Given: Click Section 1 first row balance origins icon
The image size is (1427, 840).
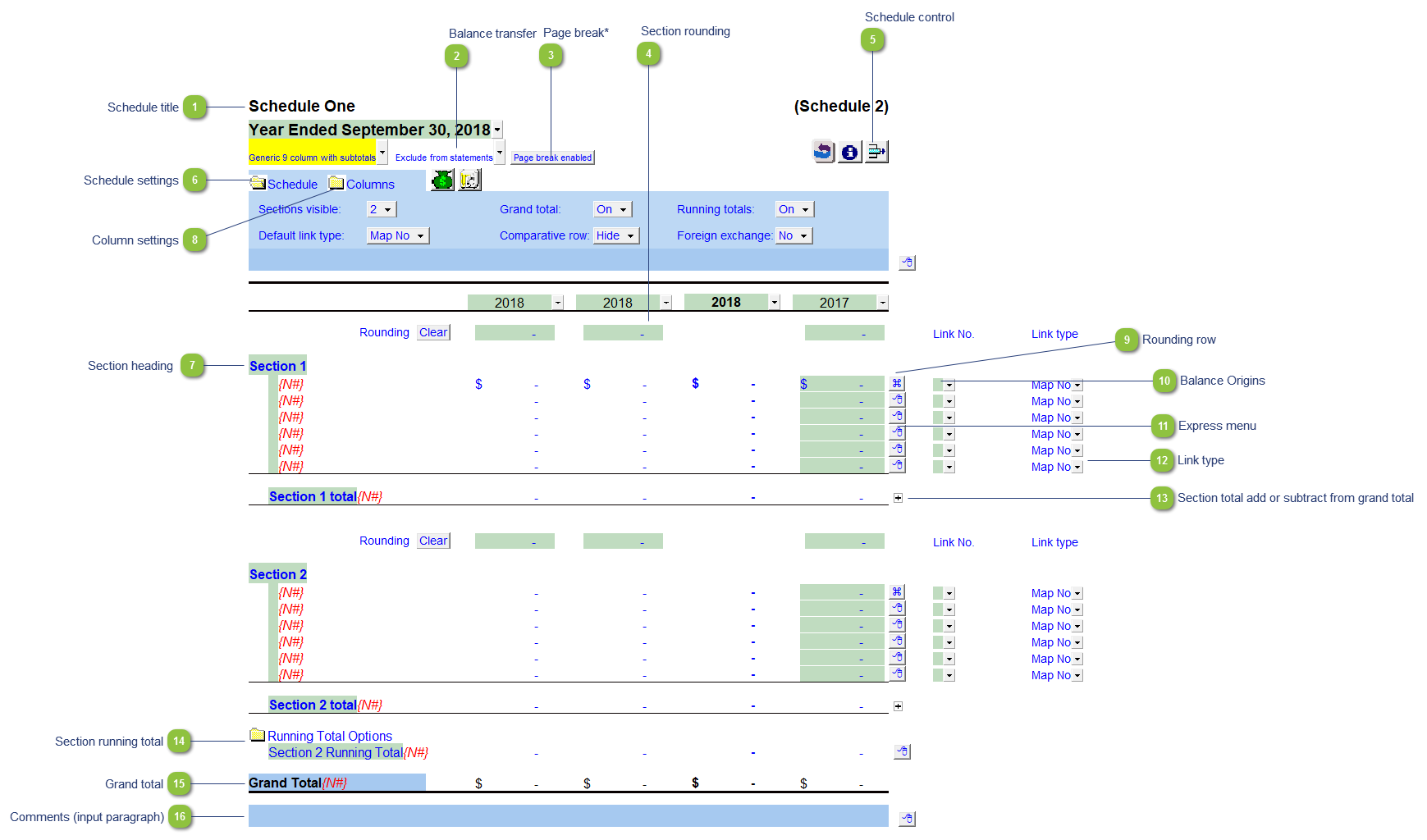Looking at the screenshot, I should (x=897, y=383).
